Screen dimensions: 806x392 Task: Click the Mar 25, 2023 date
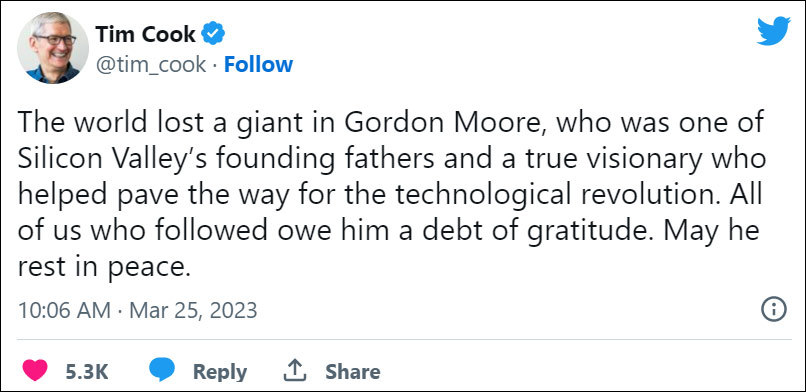(193, 310)
